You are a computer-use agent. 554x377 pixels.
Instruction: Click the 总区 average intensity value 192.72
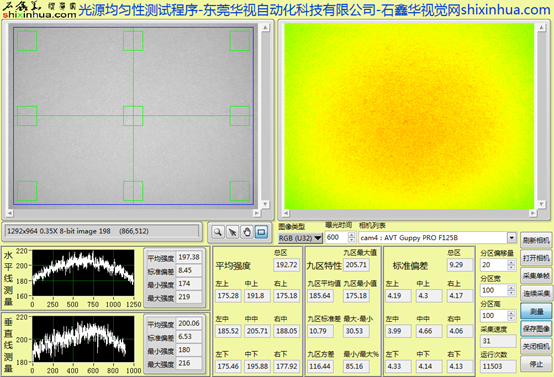click(287, 265)
